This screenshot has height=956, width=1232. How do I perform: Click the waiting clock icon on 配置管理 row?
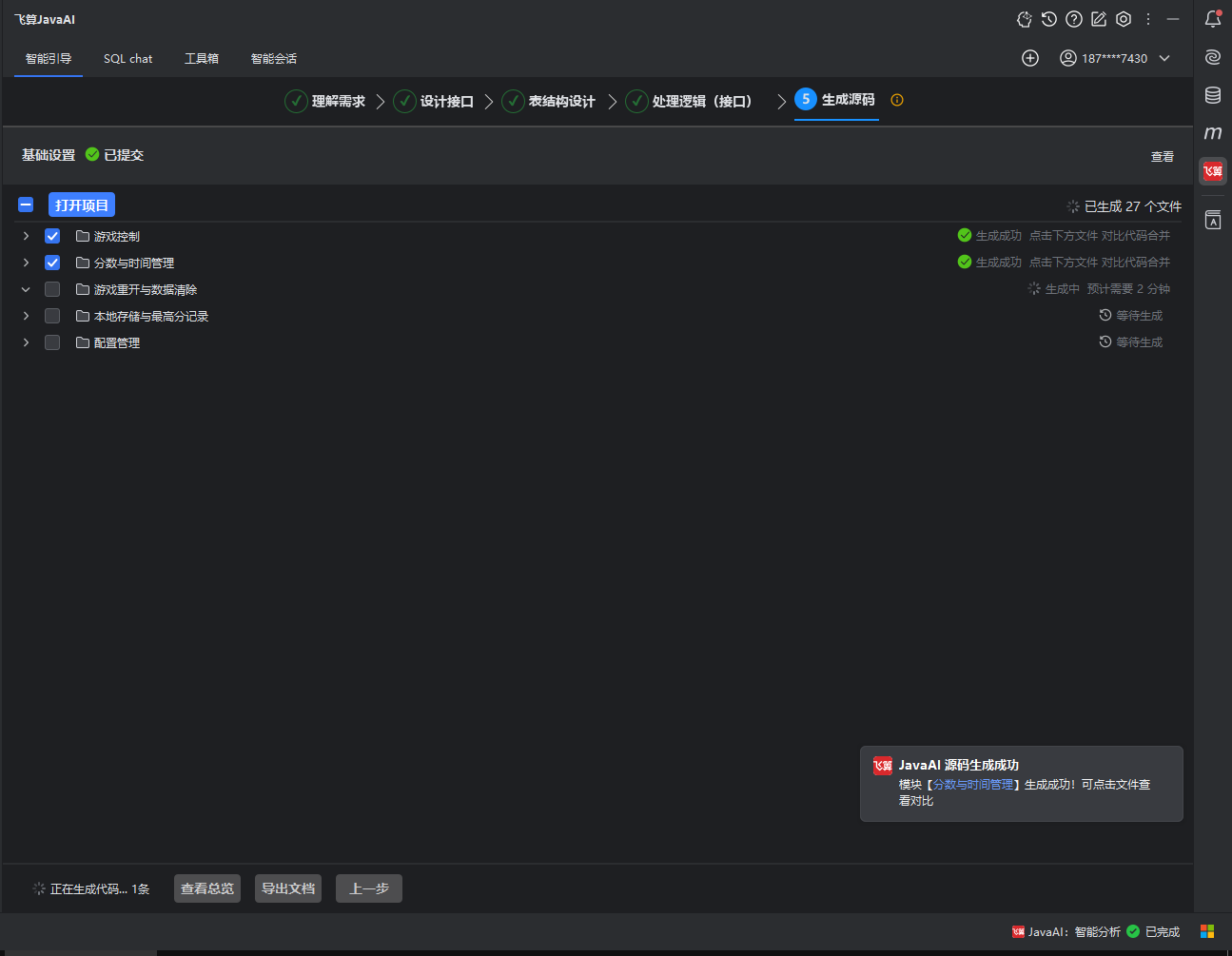tap(1105, 341)
